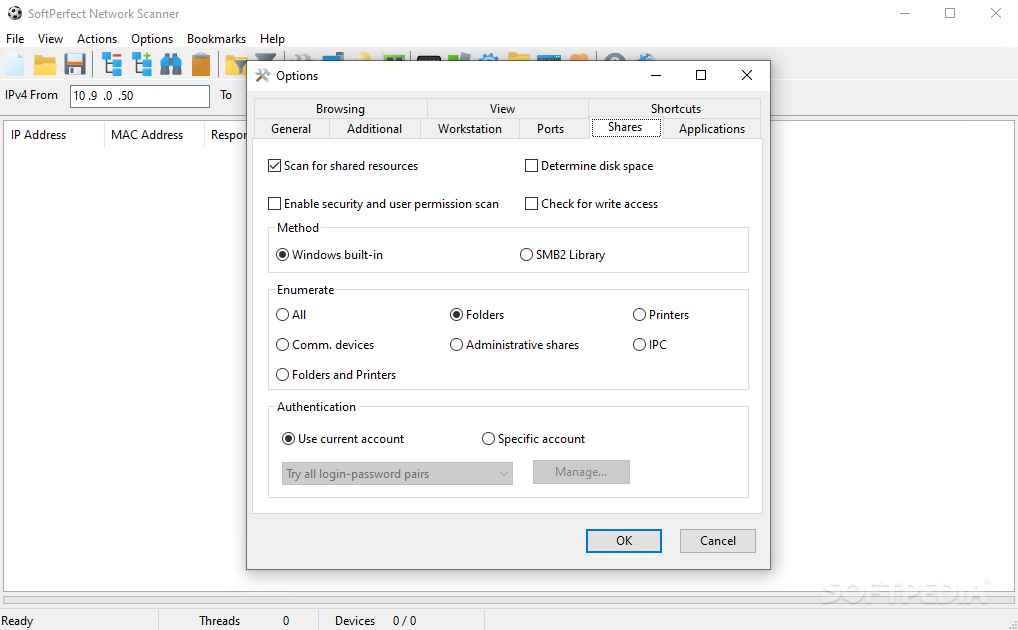Open file using the yellow folder icon

(45, 64)
